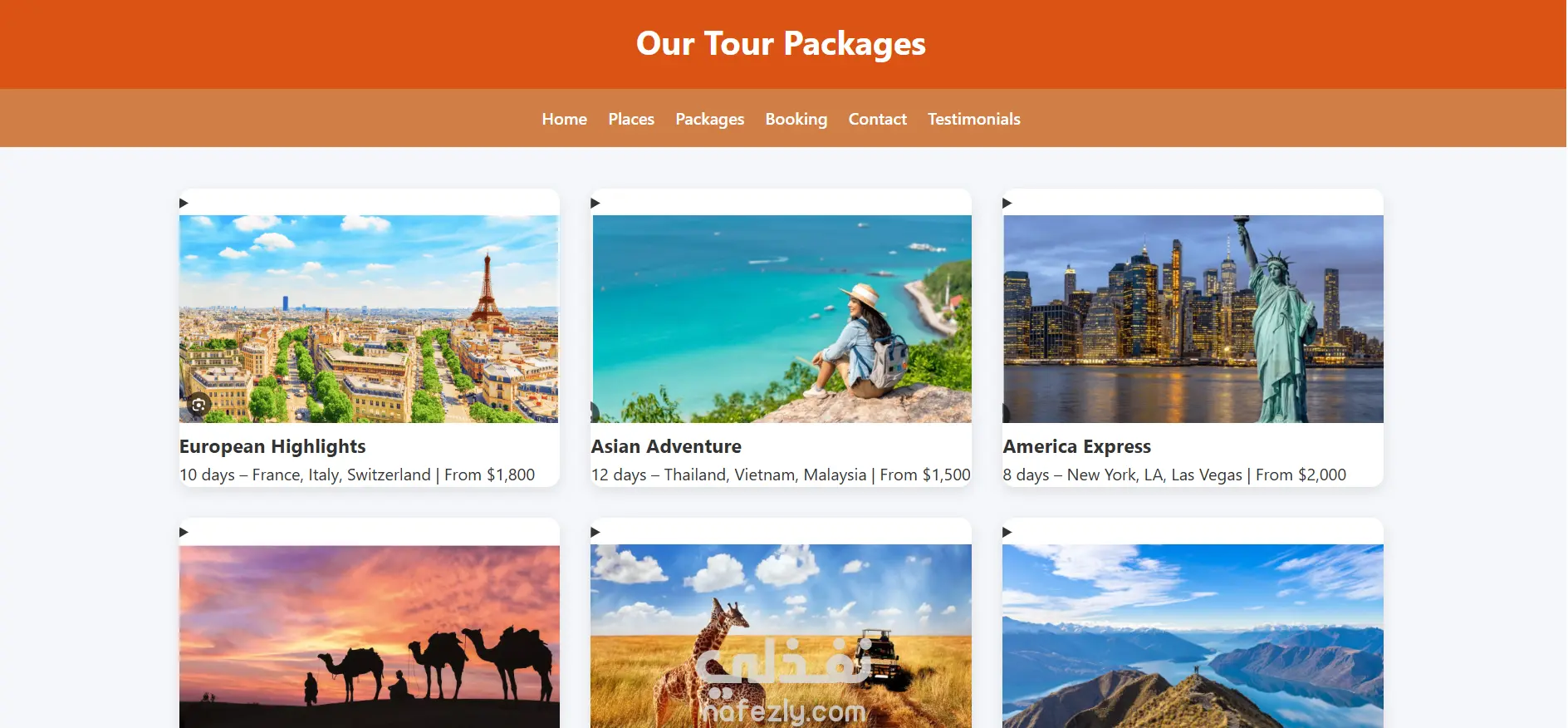This screenshot has height=728, width=1568.
Task: Click the camels at sunset photo
Action: click(x=369, y=637)
